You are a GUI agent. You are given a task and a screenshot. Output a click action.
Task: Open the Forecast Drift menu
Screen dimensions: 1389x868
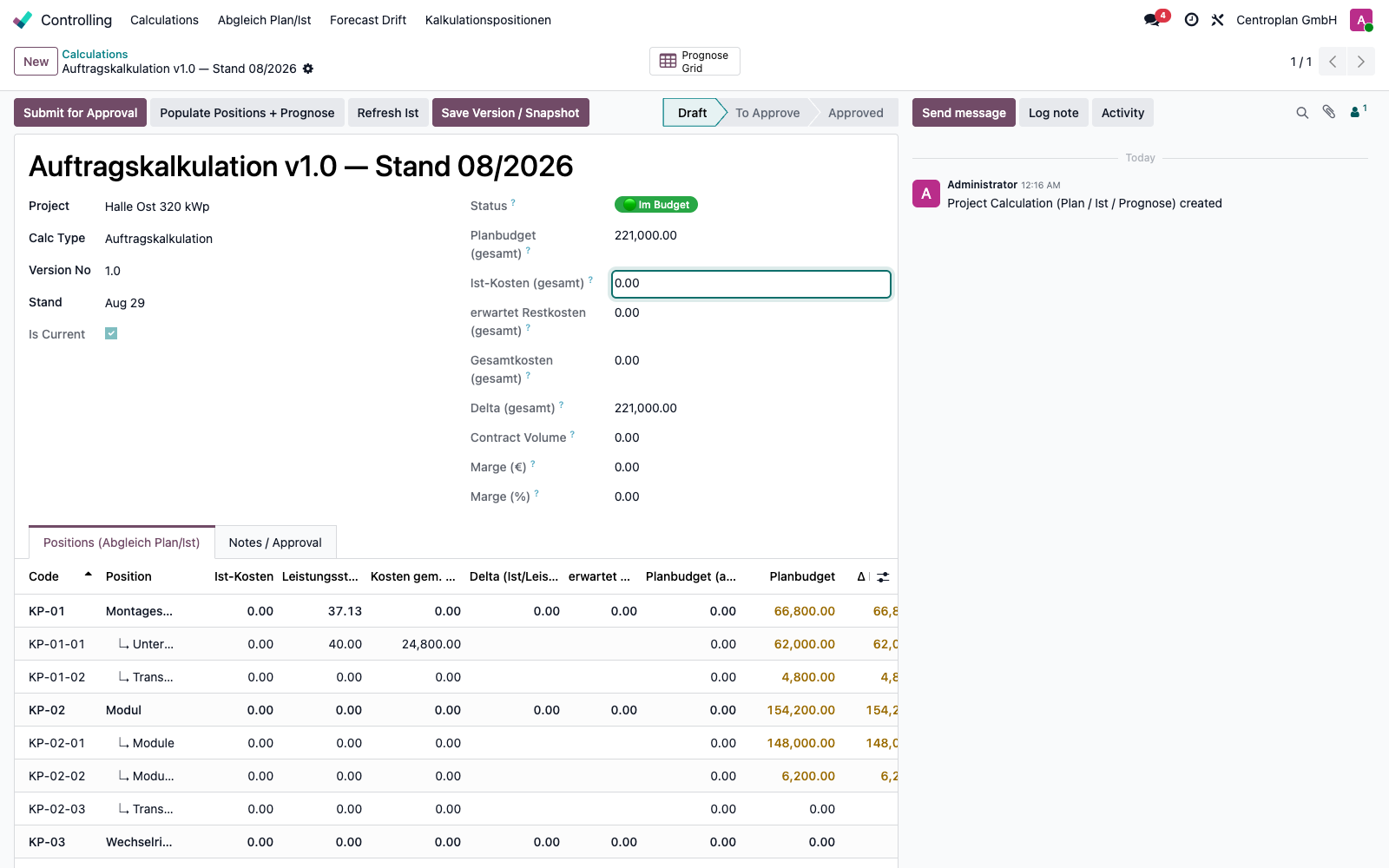pos(368,20)
